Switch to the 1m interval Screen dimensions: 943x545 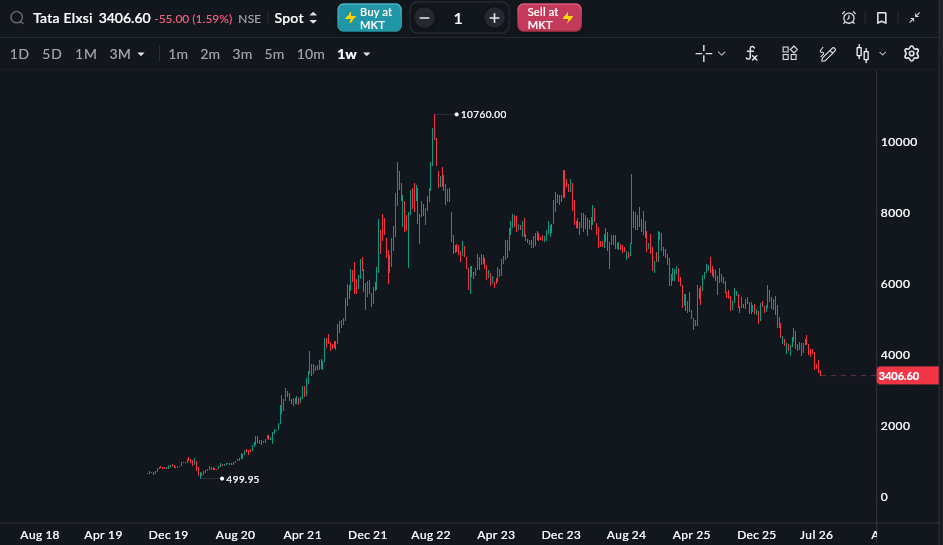(x=178, y=54)
